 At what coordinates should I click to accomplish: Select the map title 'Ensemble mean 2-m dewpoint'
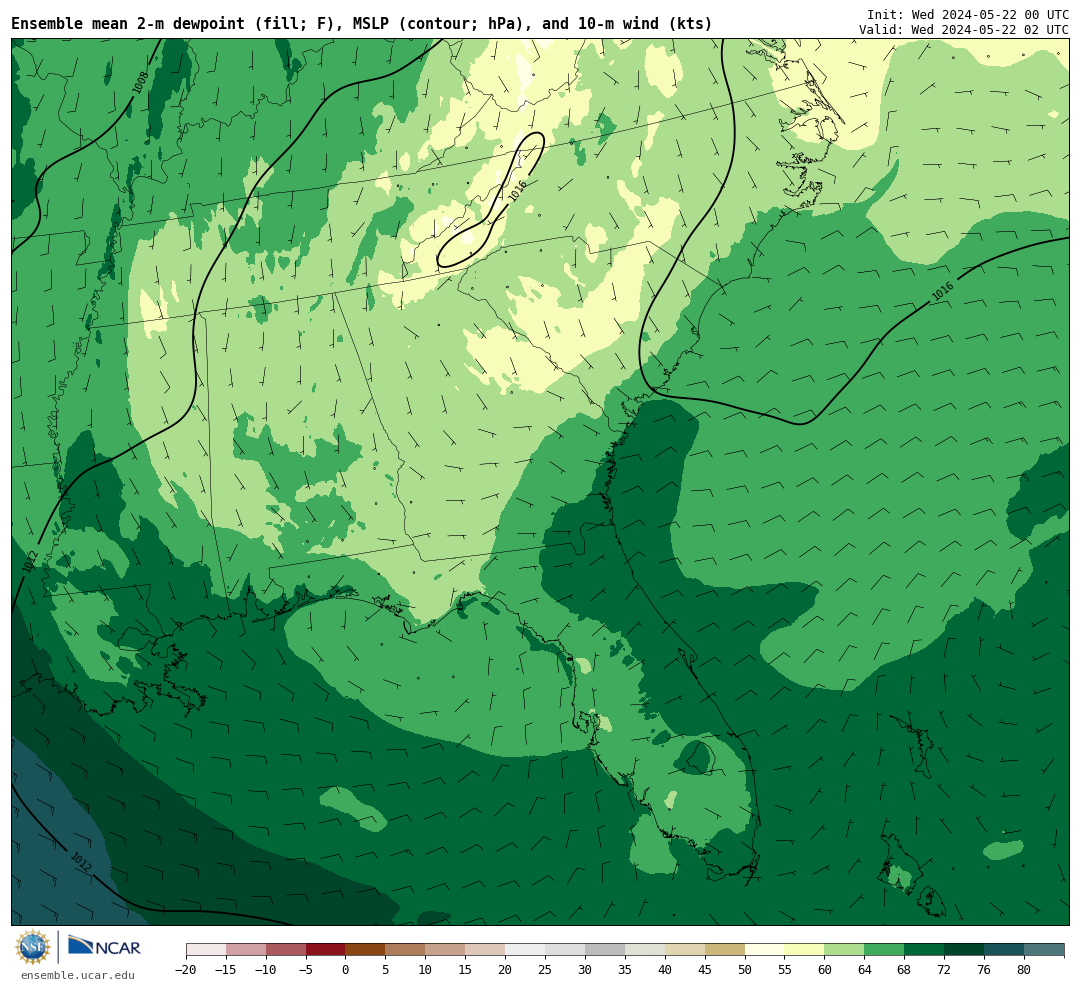pyautogui.click(x=127, y=23)
